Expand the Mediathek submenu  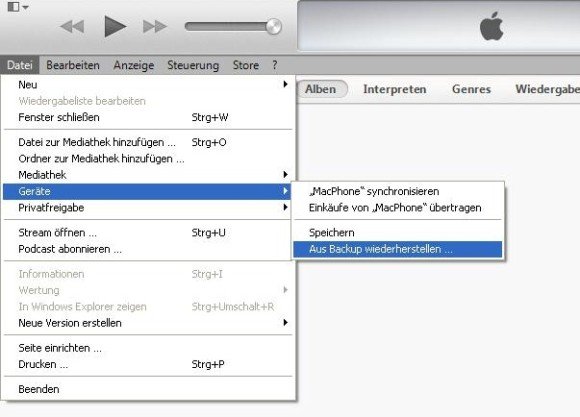point(148,175)
